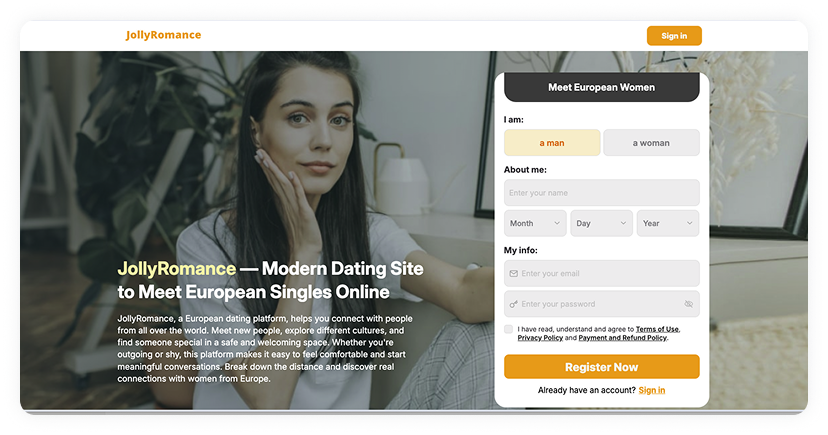Open the Terms of Use link
Image resolution: width=828 pixels, height=435 pixels.
[x=657, y=329]
